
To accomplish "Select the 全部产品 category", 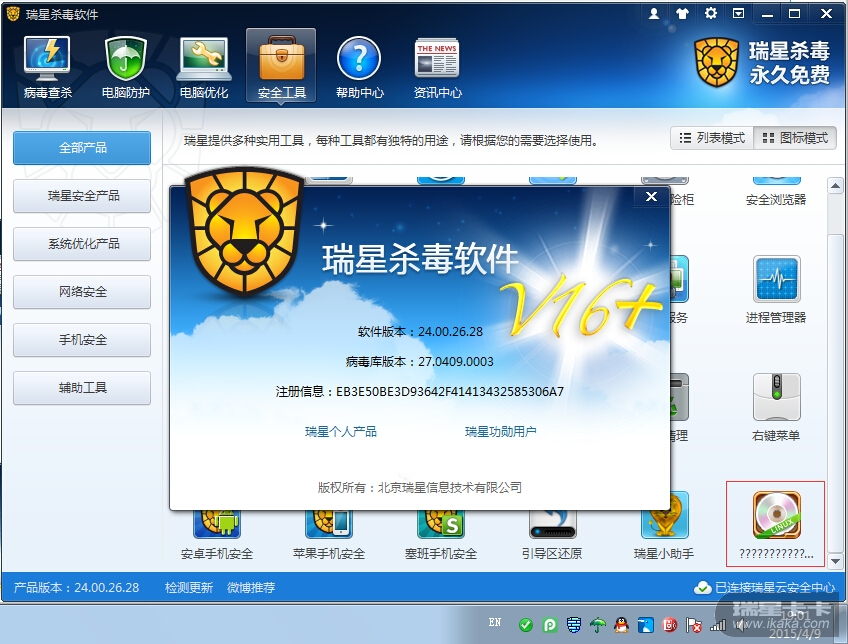I will coord(82,147).
